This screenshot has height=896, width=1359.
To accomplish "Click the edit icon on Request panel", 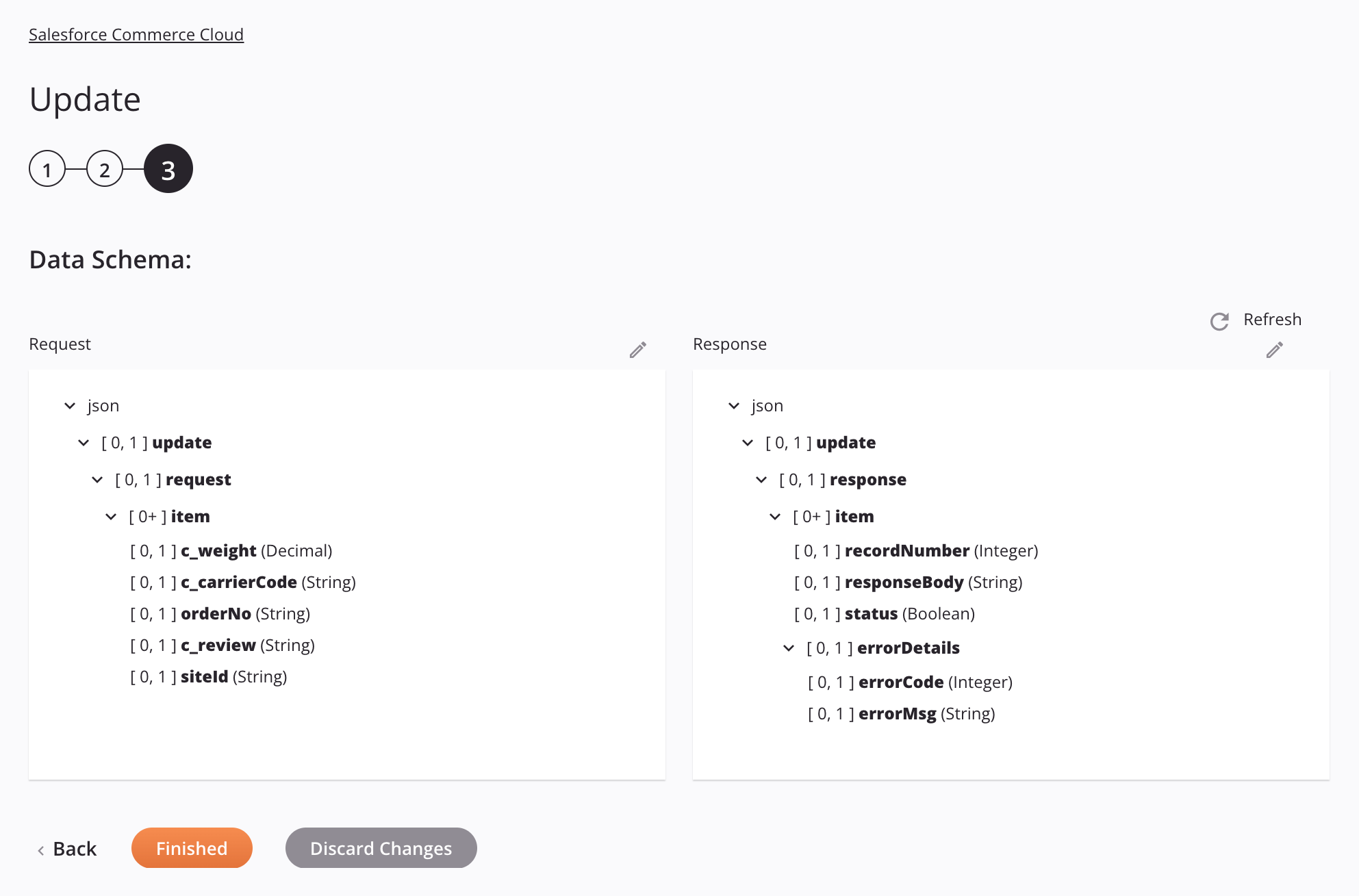I will 638,350.
